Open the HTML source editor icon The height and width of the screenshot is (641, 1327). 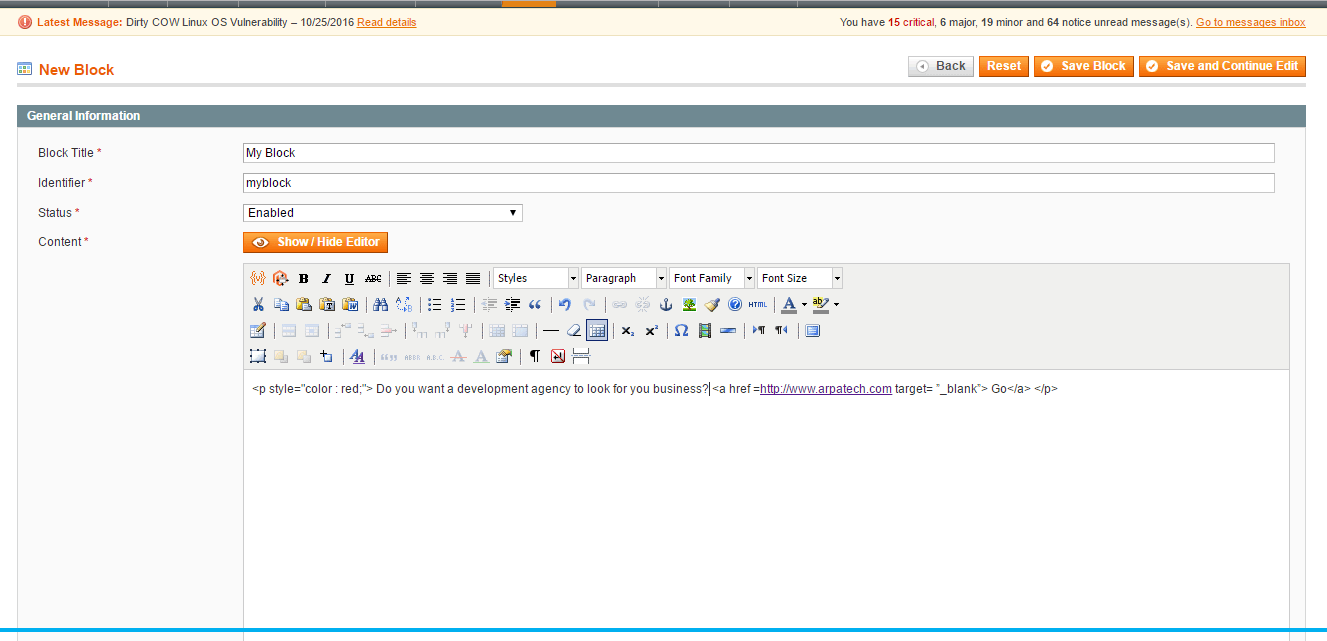pos(757,305)
